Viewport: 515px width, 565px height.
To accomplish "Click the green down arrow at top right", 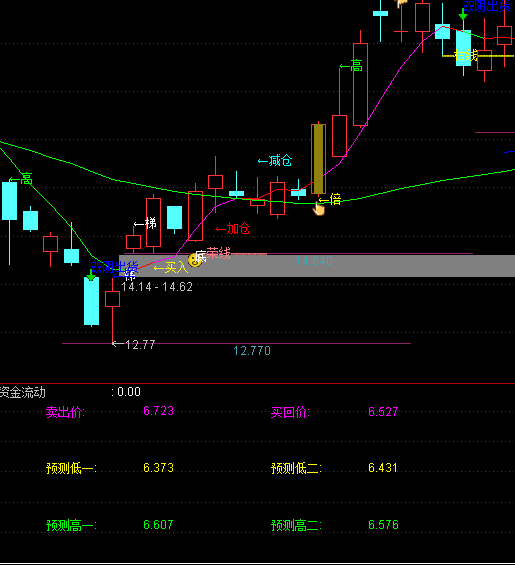I will 463,15.
